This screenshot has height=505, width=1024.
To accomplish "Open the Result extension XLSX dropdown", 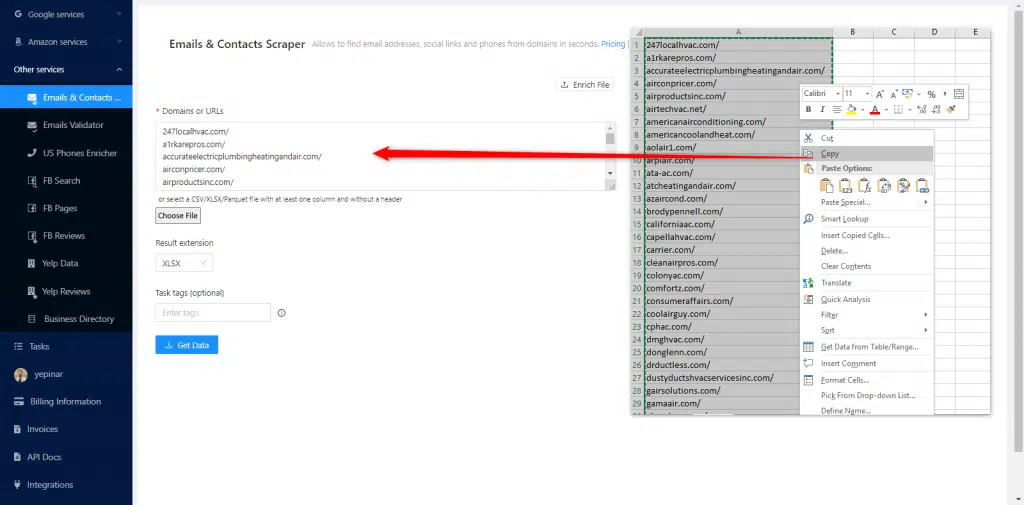I will click(x=184, y=263).
